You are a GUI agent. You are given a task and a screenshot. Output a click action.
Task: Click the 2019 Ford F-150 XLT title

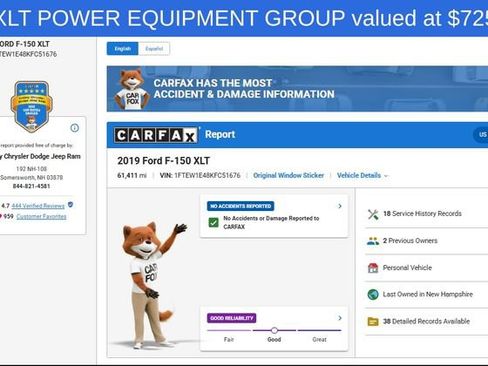(x=163, y=161)
